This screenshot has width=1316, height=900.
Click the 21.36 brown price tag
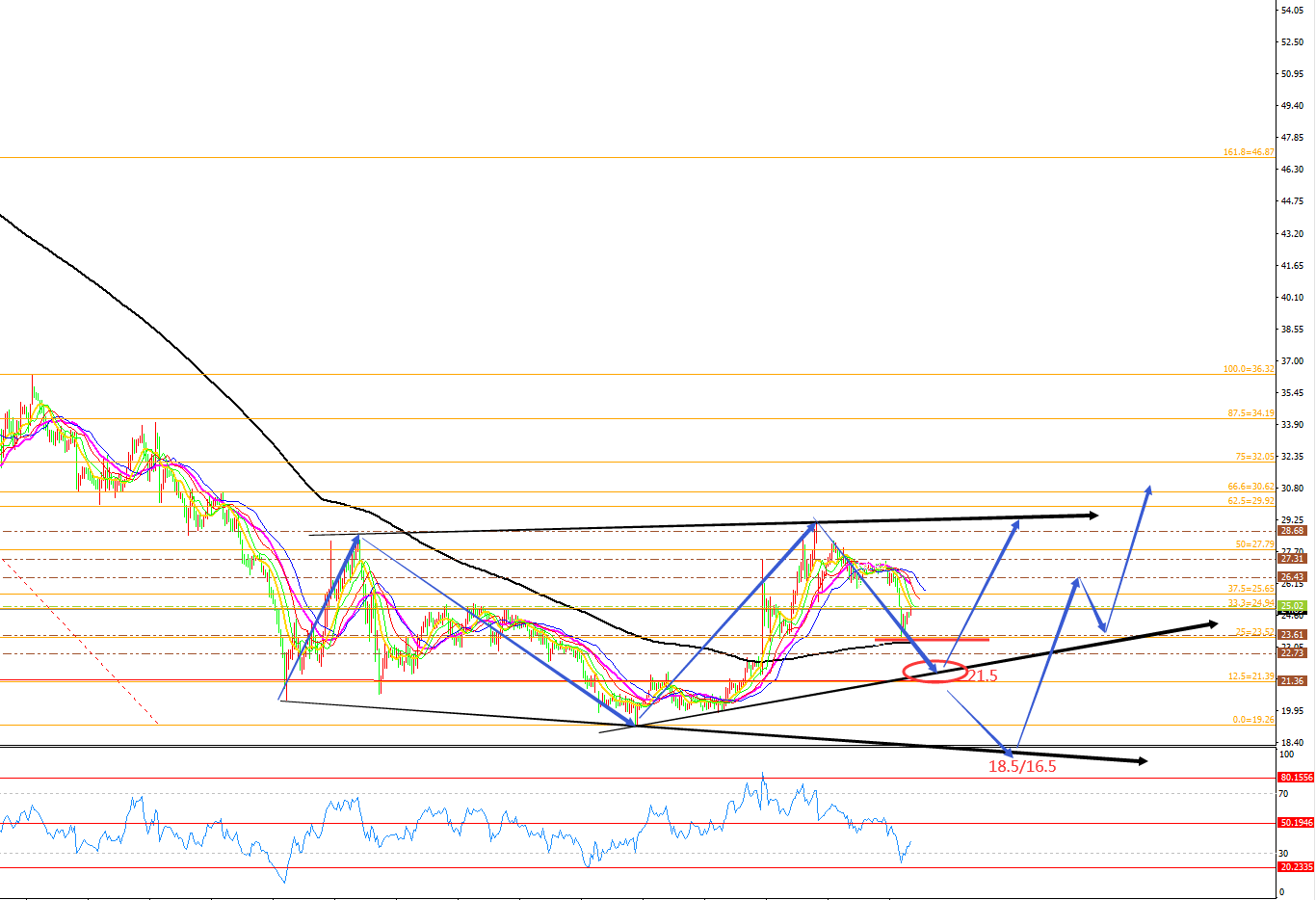(x=1291, y=681)
